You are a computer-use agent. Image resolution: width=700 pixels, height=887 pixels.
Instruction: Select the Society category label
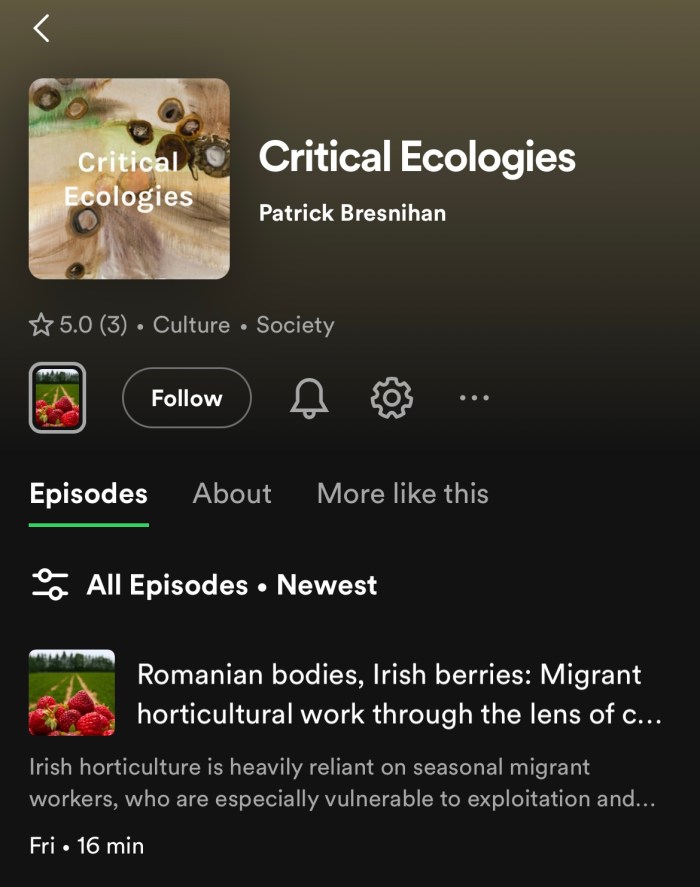pyautogui.click(x=295, y=325)
